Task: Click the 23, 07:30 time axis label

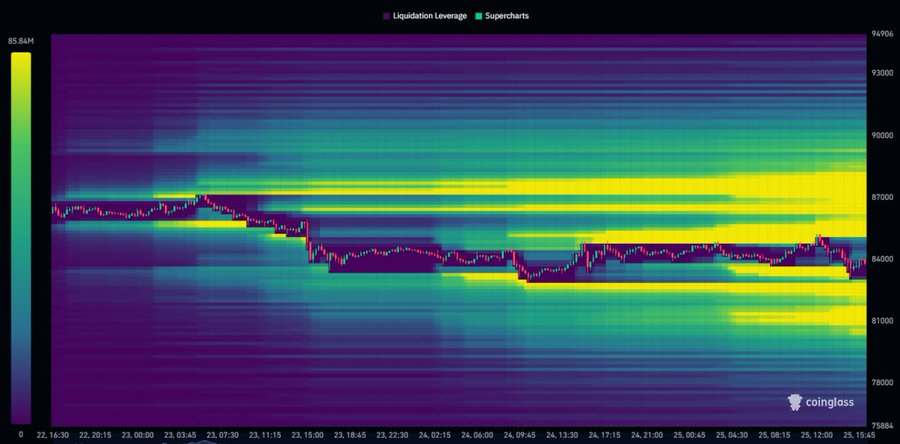Action: click(224, 435)
